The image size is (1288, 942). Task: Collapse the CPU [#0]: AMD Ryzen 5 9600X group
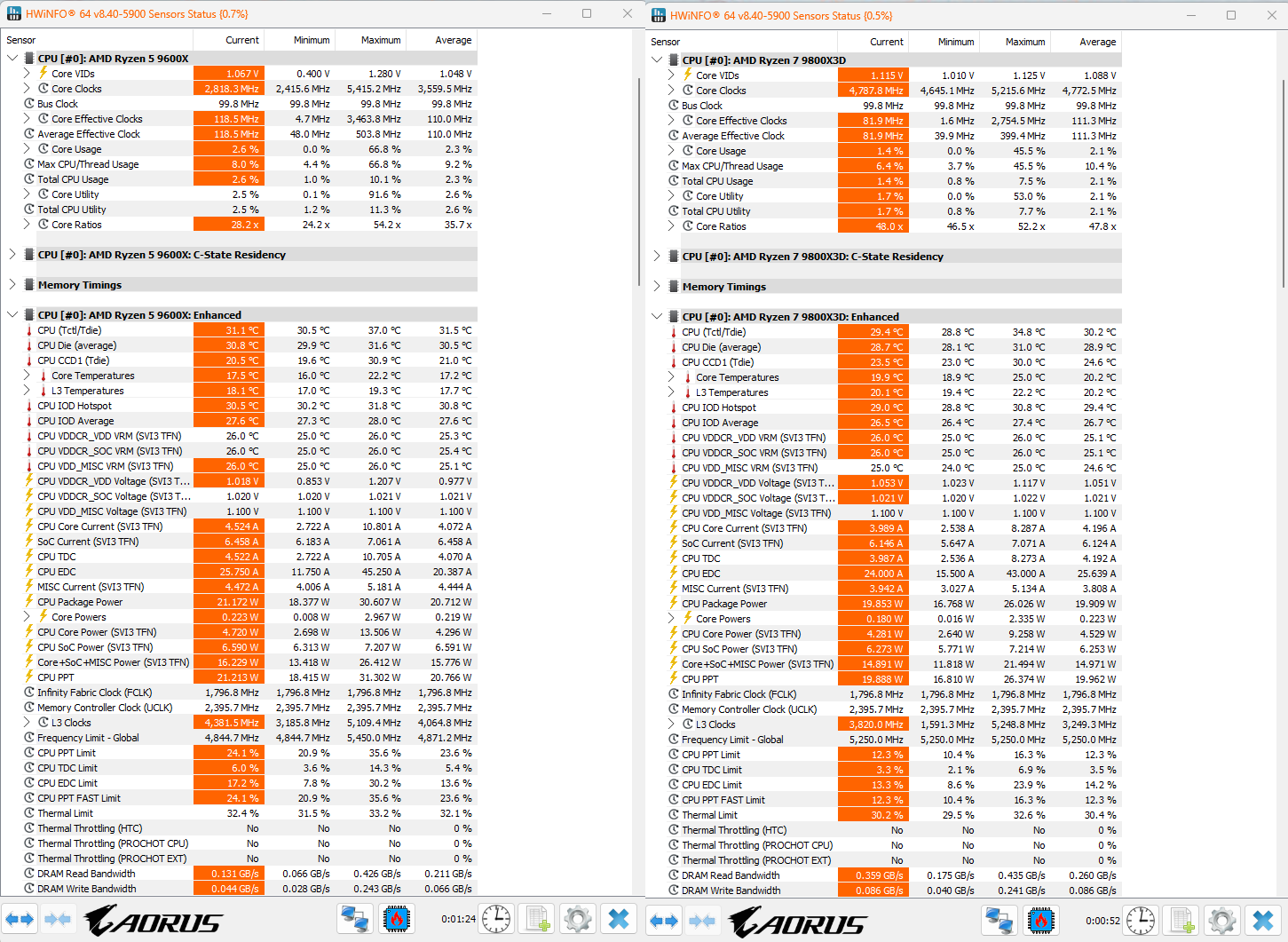(12, 59)
